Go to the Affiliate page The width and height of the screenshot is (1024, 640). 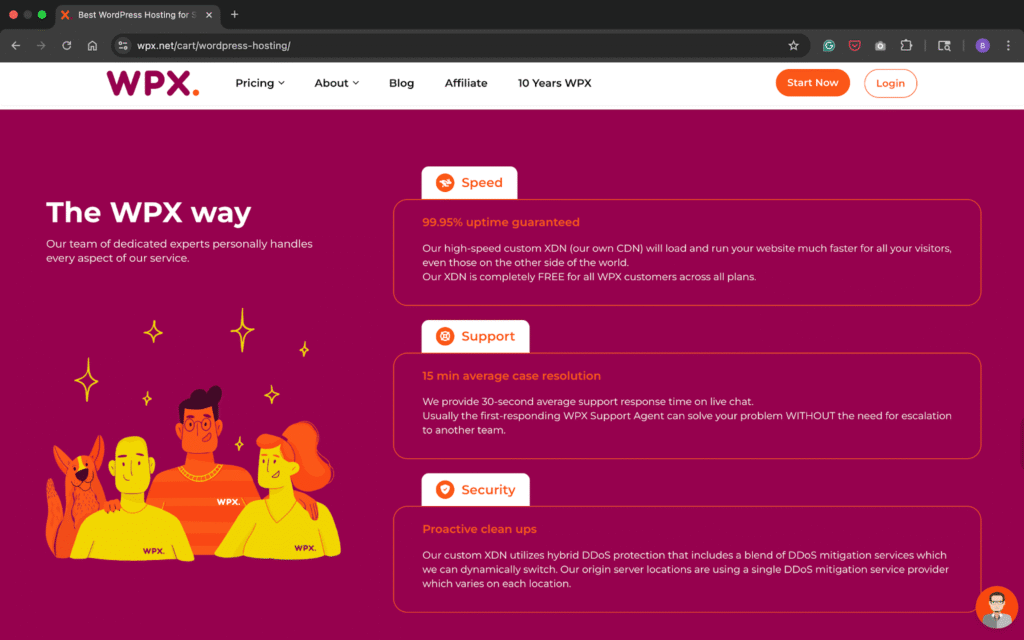466,83
